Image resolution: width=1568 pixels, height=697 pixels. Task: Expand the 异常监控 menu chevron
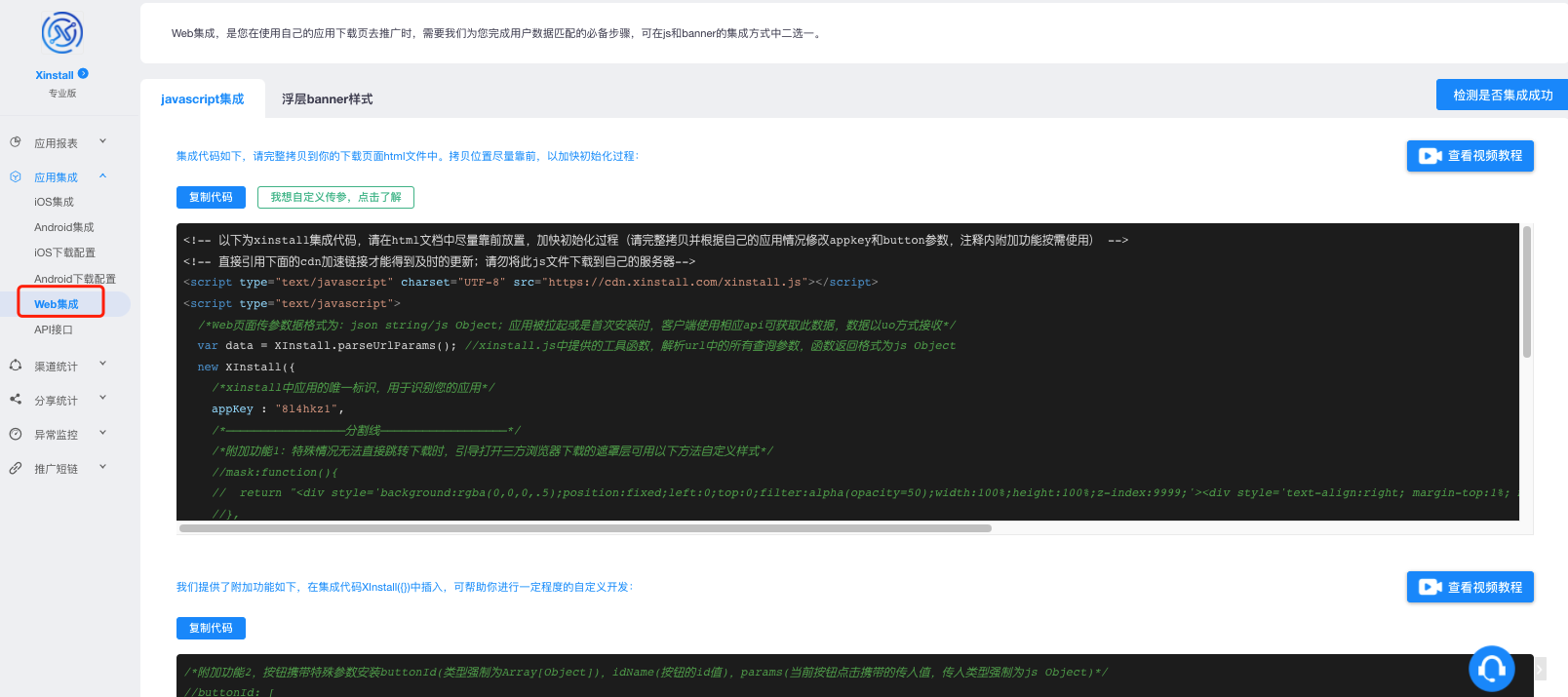click(102, 434)
